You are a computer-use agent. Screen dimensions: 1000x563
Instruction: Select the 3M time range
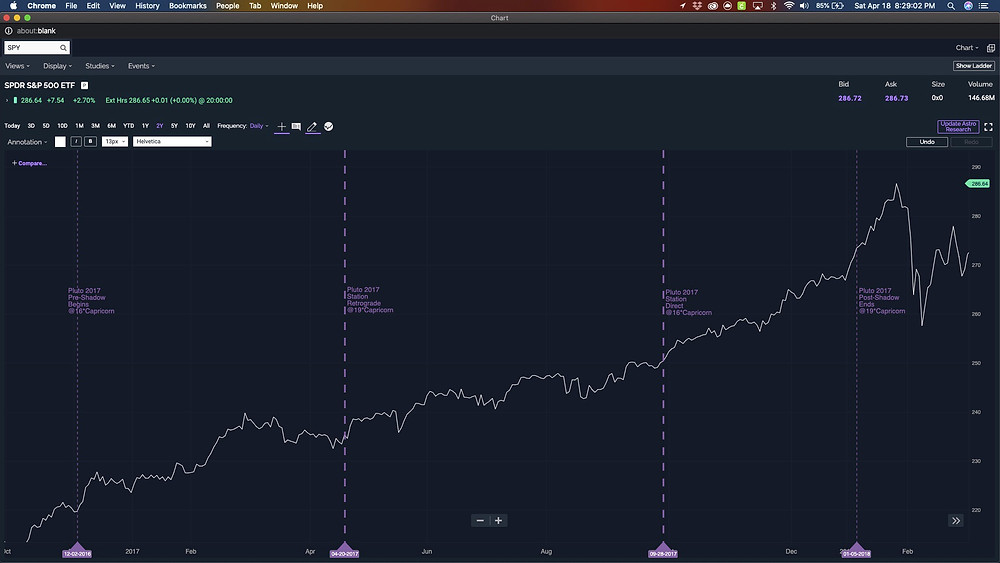coord(95,126)
